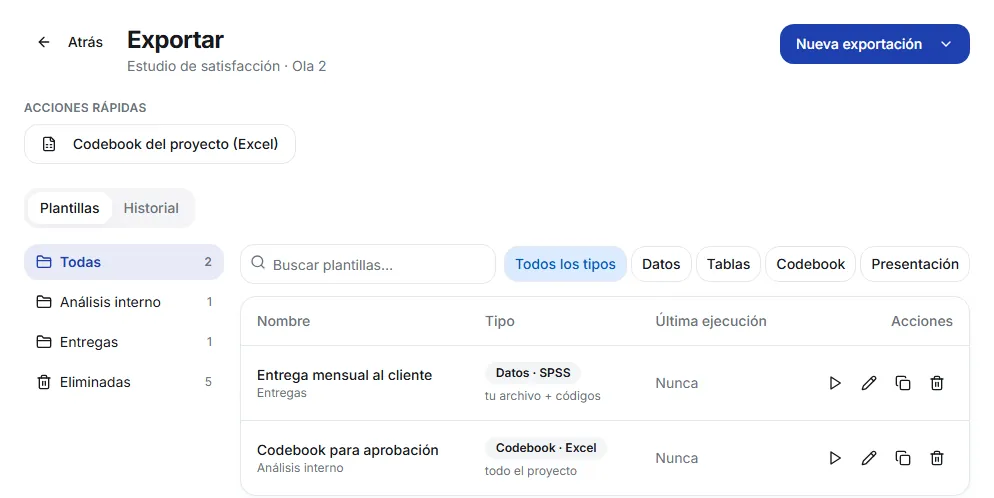Select the Todos los tipos filter

(565, 264)
